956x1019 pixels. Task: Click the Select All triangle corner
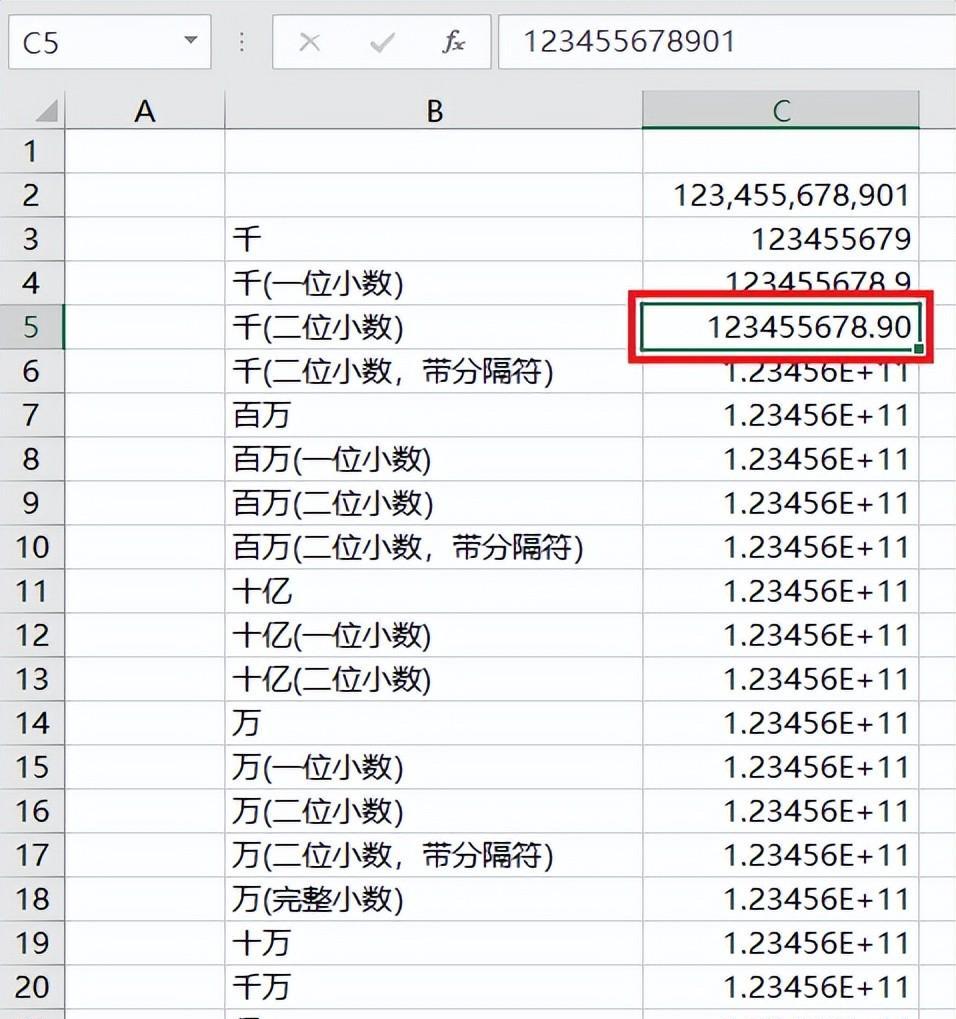(47, 110)
